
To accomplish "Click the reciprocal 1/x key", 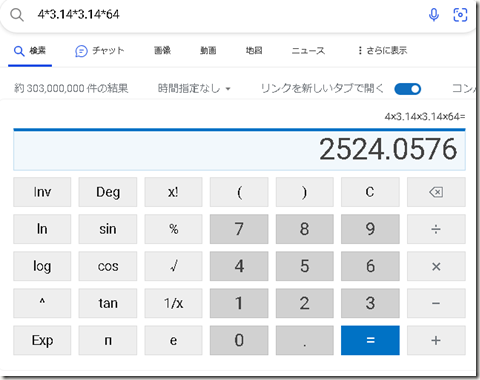I will (x=173, y=303).
